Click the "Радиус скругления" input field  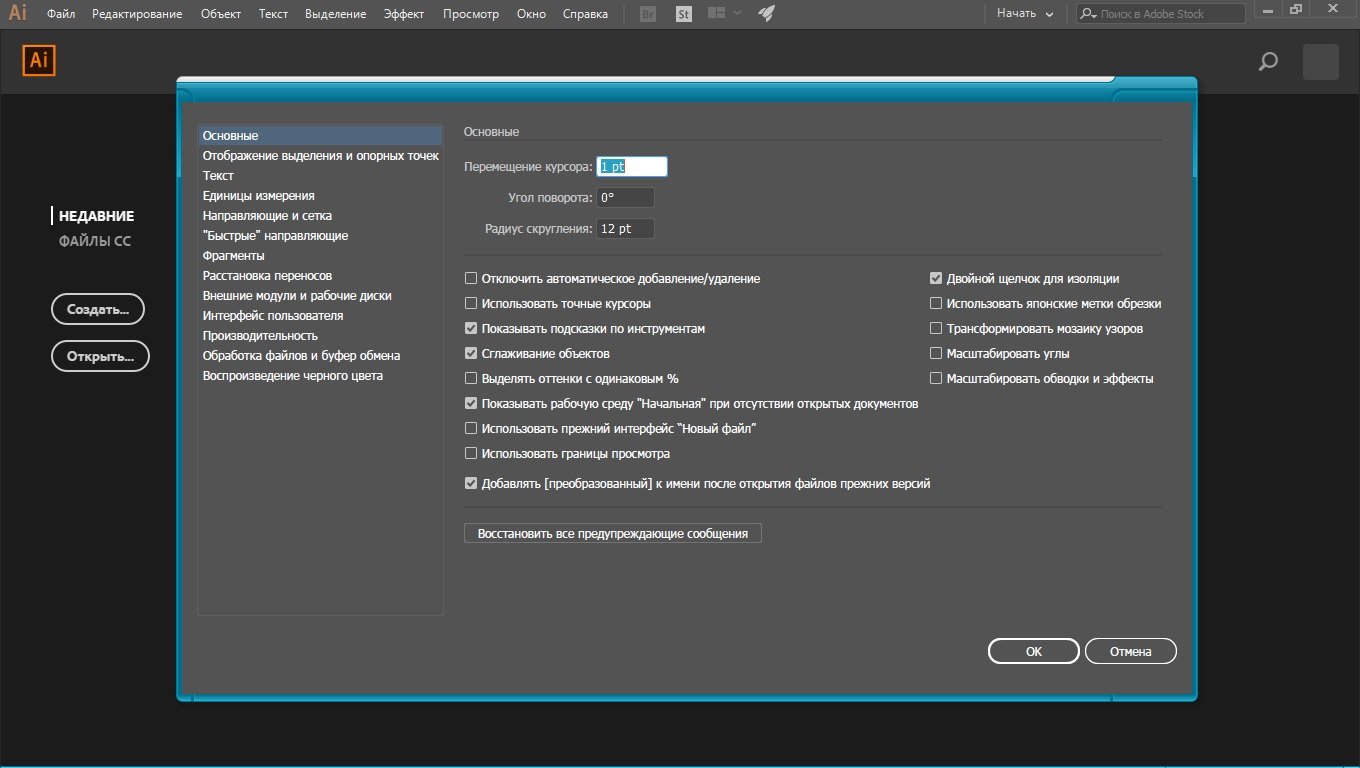pos(625,229)
